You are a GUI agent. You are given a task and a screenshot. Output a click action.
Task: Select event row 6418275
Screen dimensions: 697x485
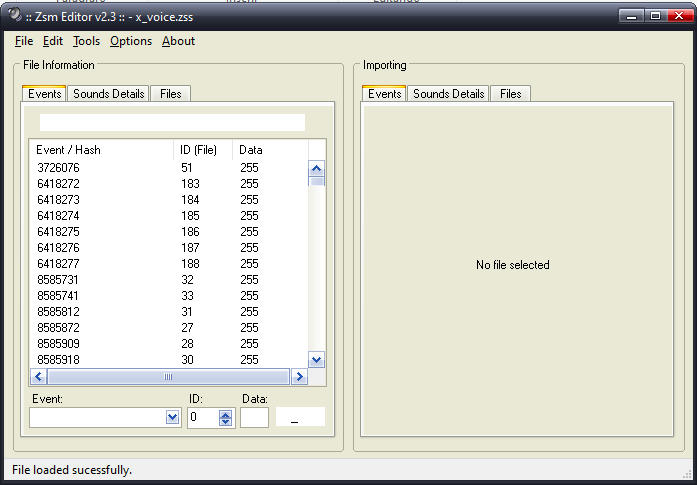(x=169, y=232)
